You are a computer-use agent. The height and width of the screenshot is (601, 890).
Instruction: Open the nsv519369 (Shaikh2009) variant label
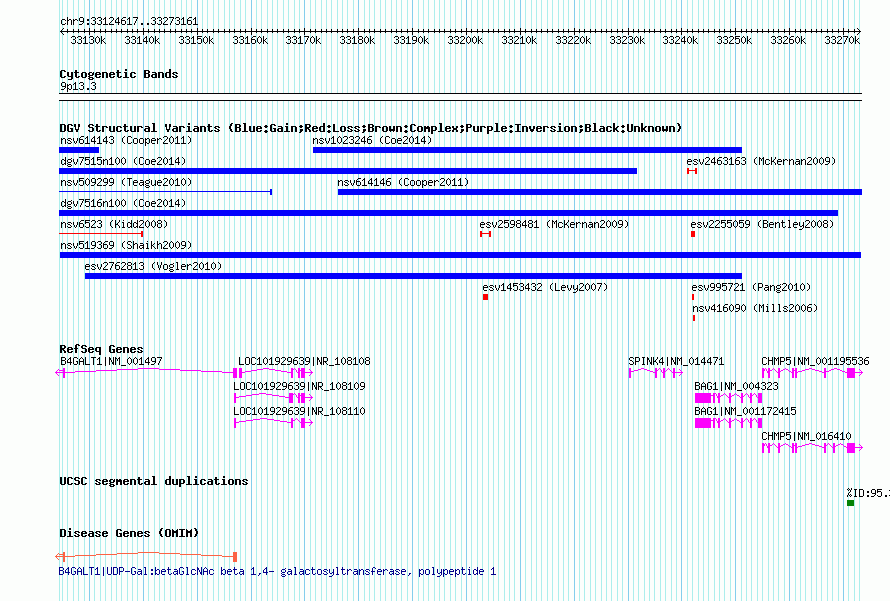click(126, 245)
